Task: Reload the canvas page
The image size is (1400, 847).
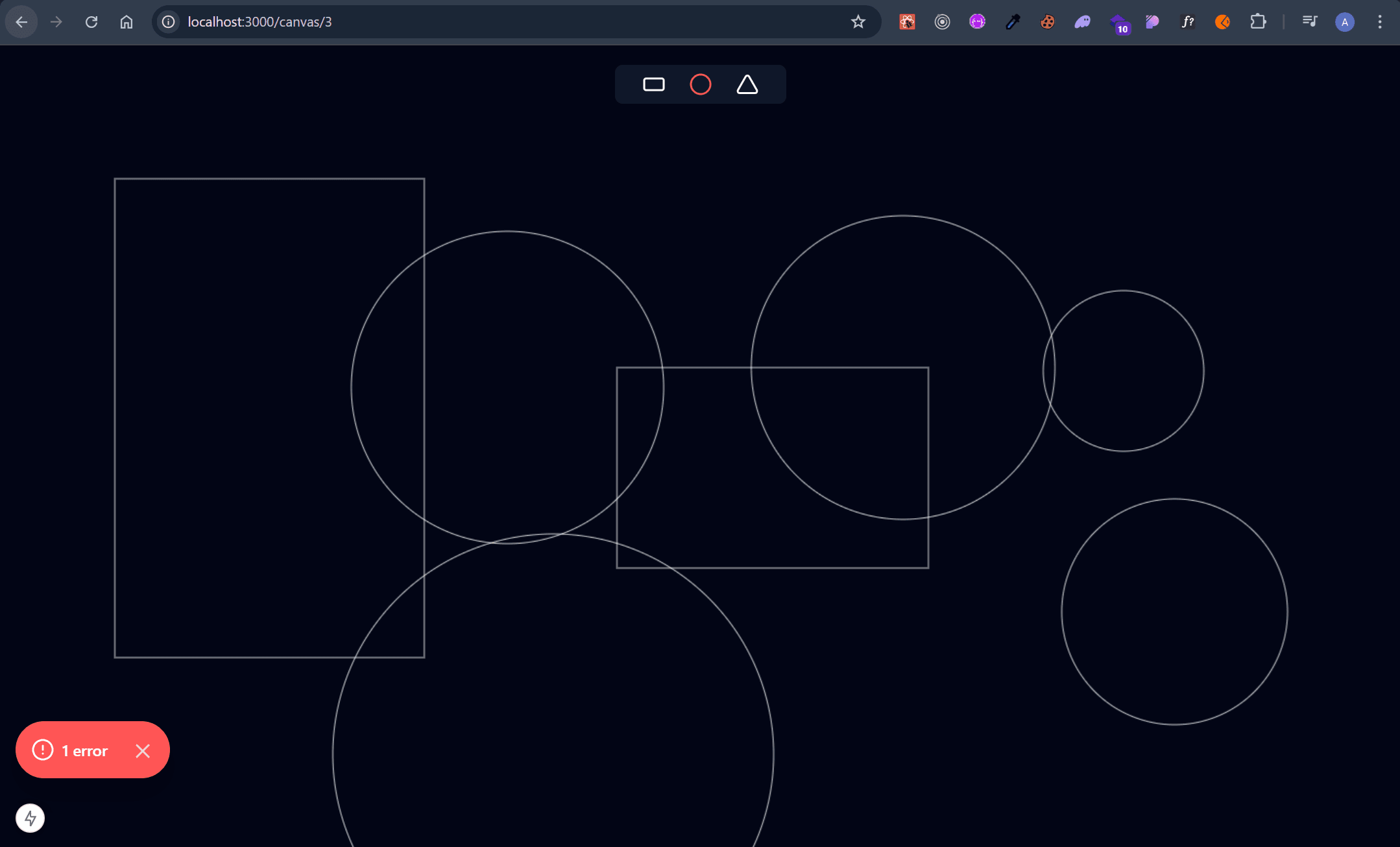Action: tap(91, 22)
